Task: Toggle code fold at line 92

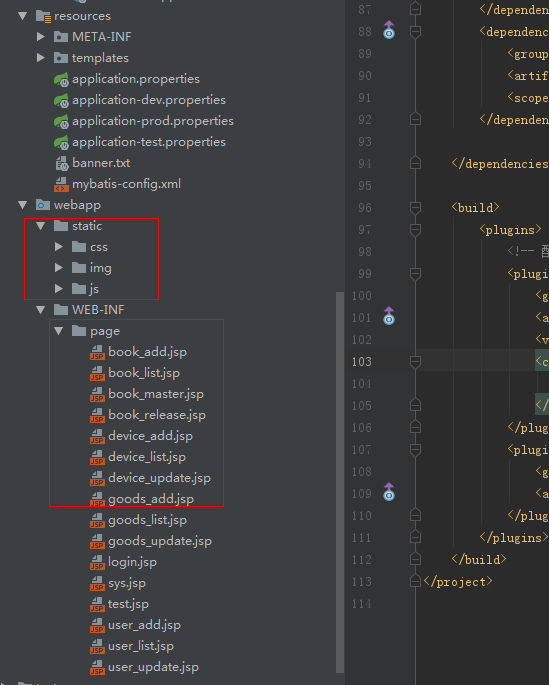Action: point(415,119)
